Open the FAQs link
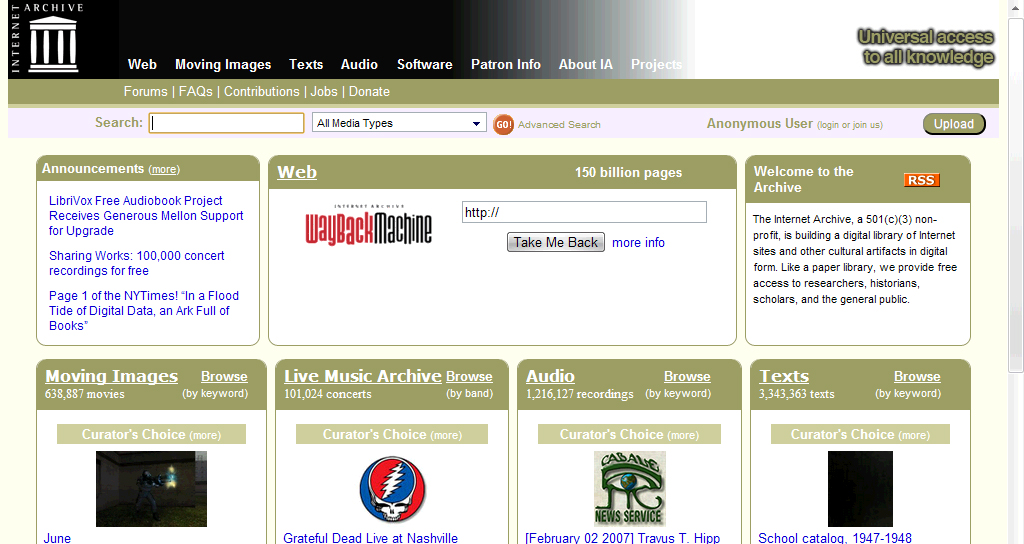The width and height of the screenshot is (1024, 544). coord(195,91)
